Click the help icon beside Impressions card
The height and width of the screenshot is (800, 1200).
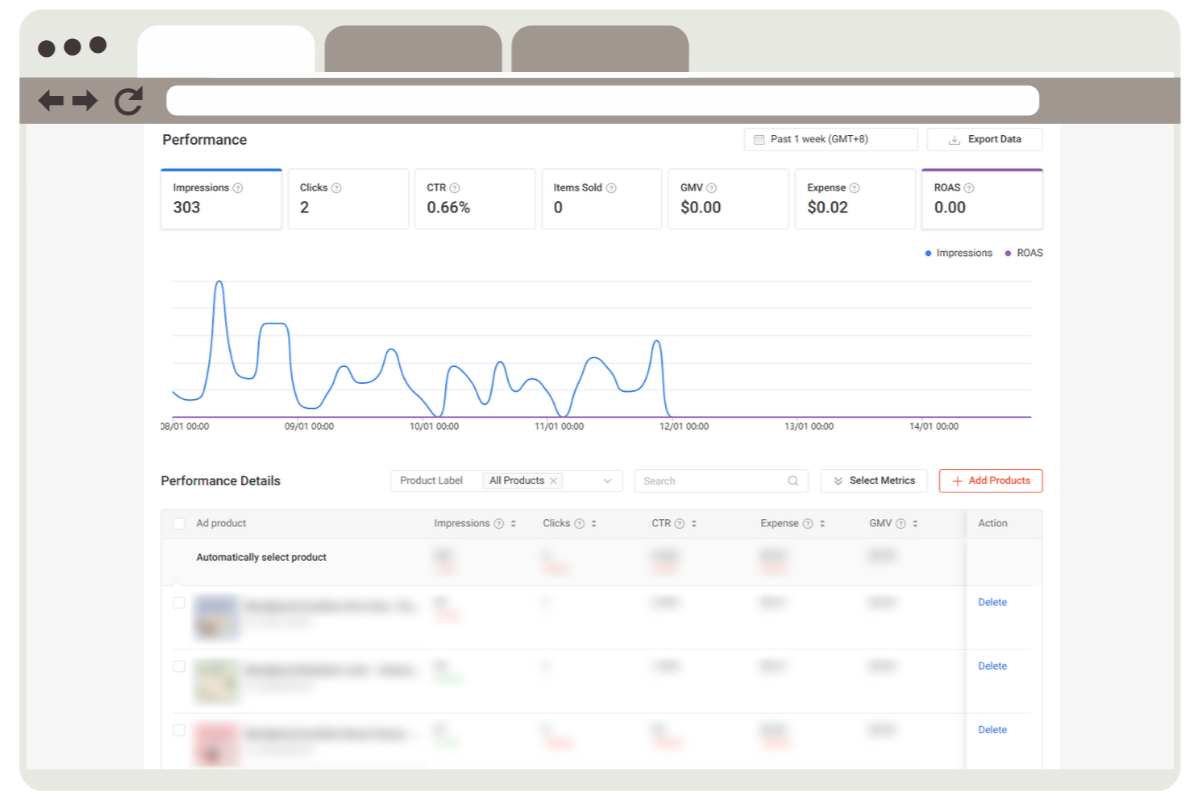(x=238, y=188)
